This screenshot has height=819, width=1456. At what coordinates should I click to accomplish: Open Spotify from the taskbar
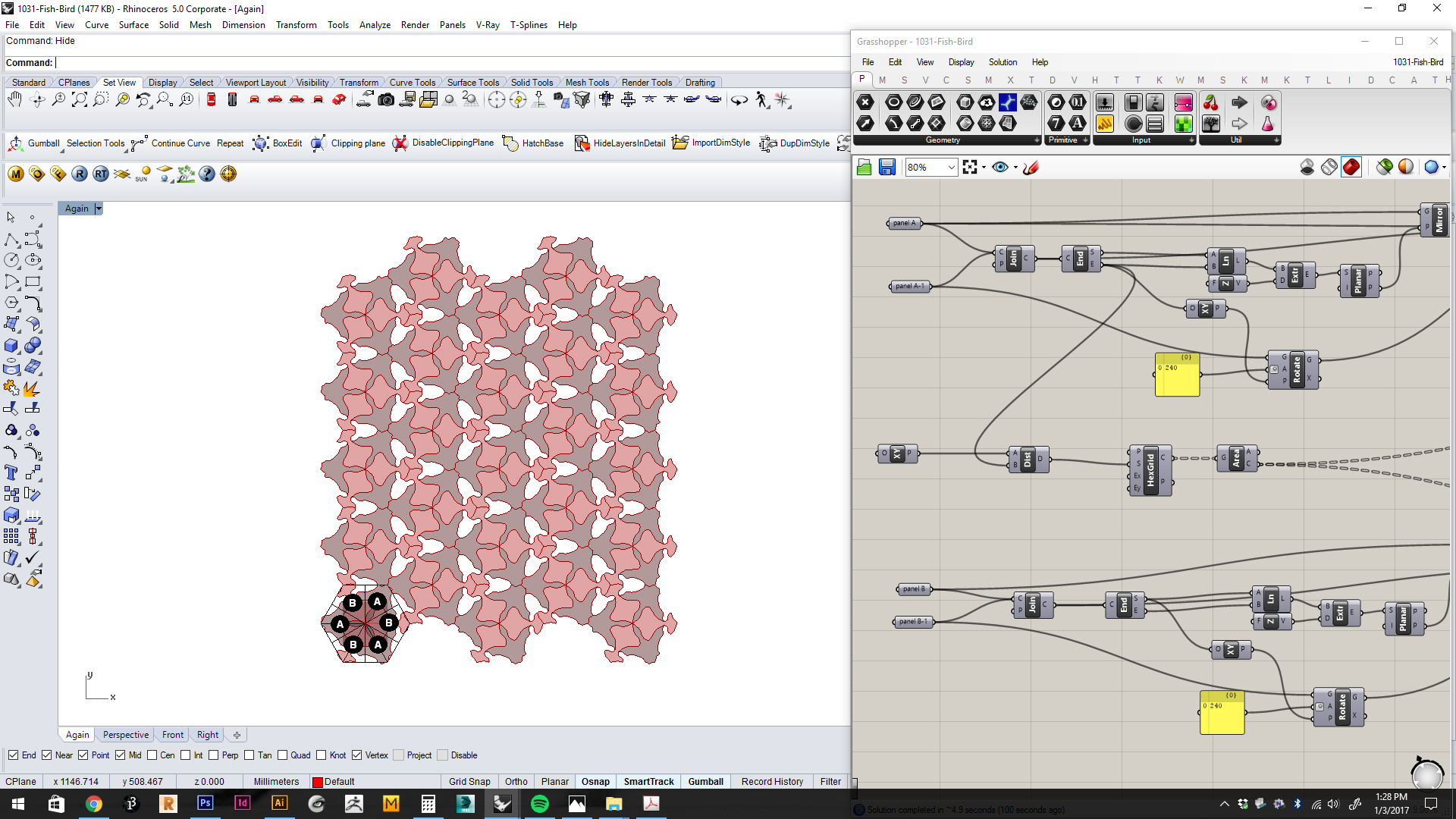539,804
